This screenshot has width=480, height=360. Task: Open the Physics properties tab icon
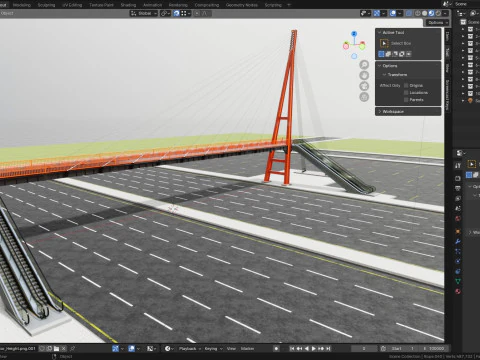[x=458, y=261]
